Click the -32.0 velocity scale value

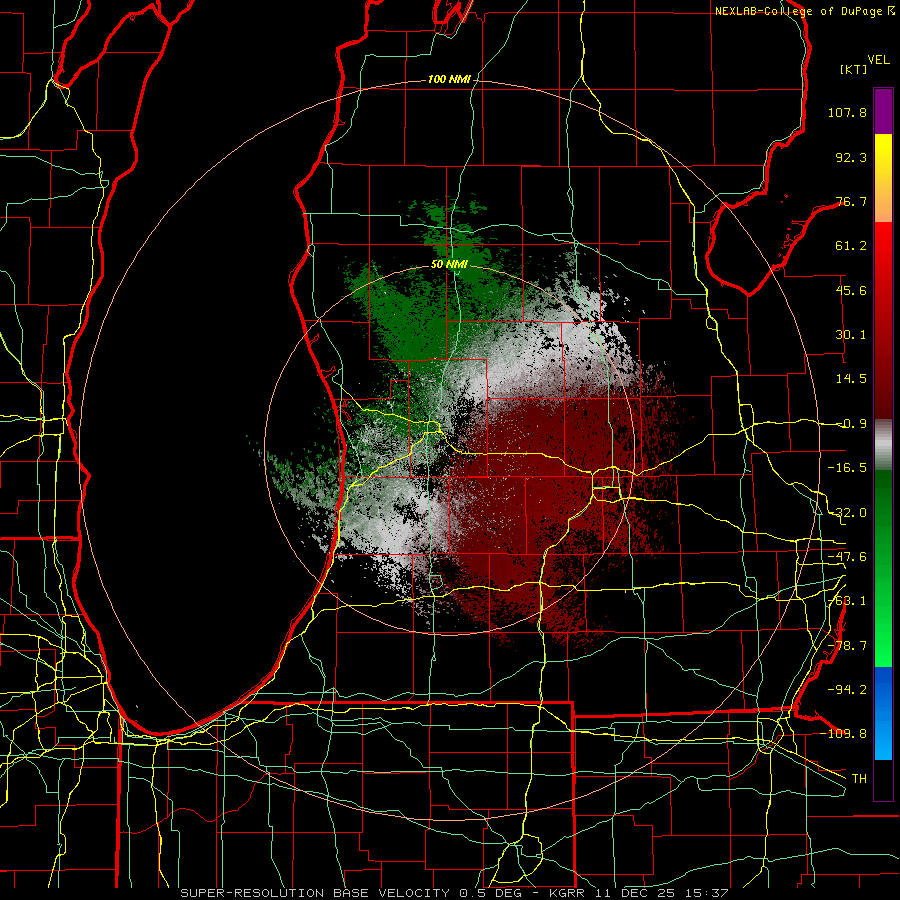pos(847,513)
